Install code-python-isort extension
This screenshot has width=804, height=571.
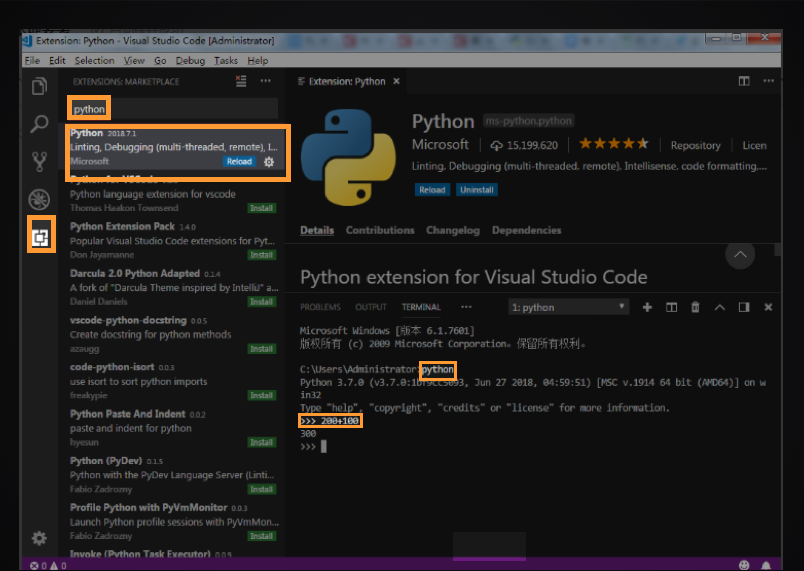[x=262, y=396]
